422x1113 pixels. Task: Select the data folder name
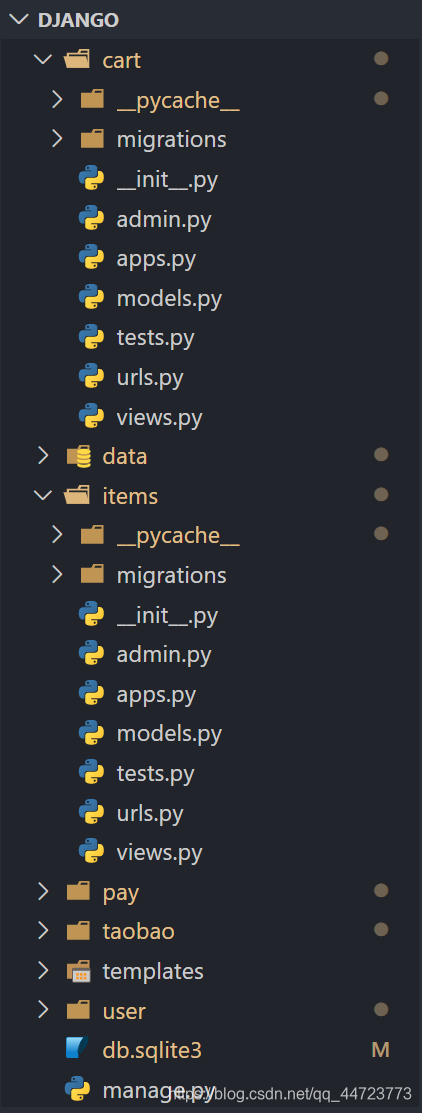(125, 456)
